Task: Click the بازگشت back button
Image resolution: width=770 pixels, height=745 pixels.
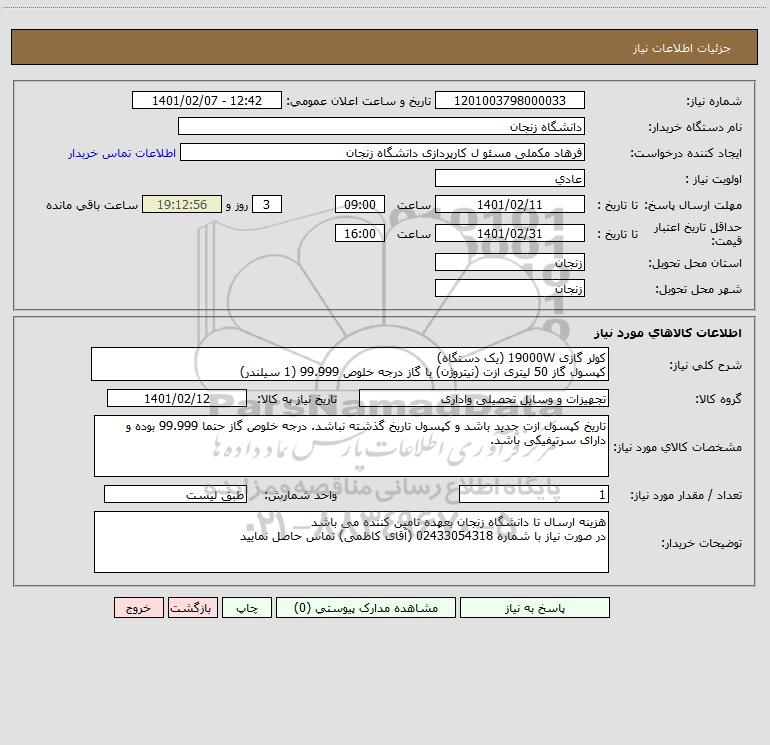Action: pos(192,607)
